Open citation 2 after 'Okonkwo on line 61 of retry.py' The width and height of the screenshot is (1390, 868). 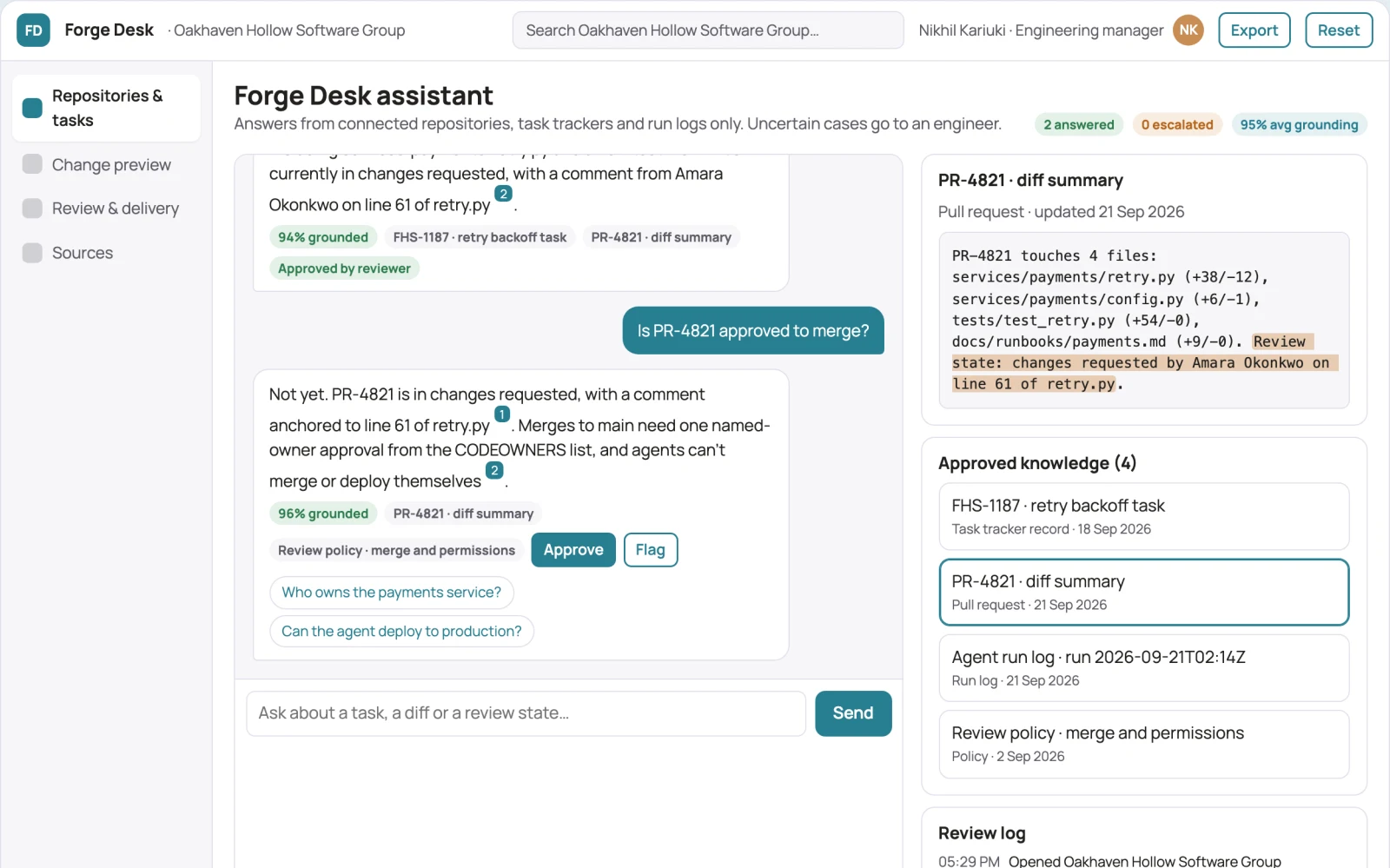click(x=503, y=194)
